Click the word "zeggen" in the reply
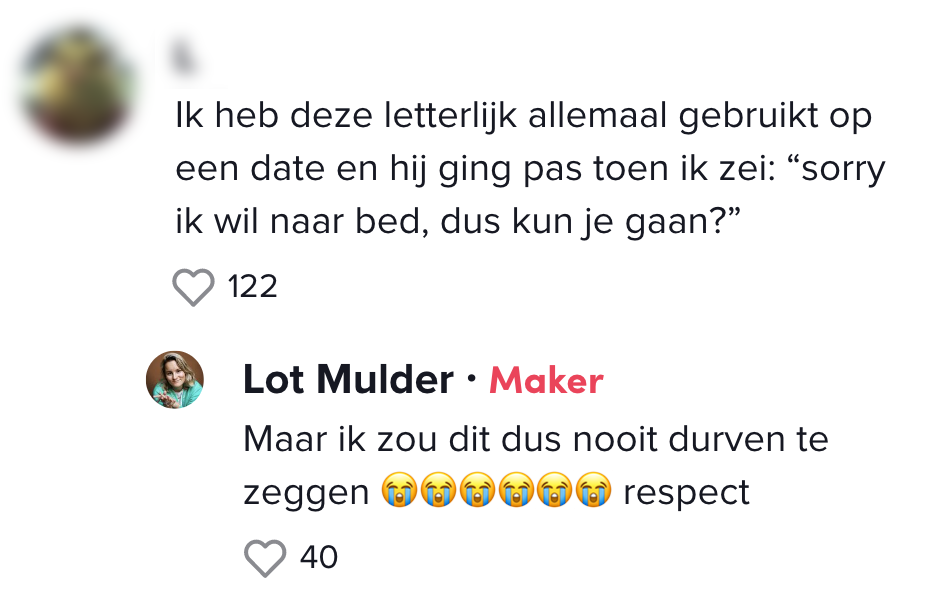Viewport: 942px width, 600px height. coord(306,493)
